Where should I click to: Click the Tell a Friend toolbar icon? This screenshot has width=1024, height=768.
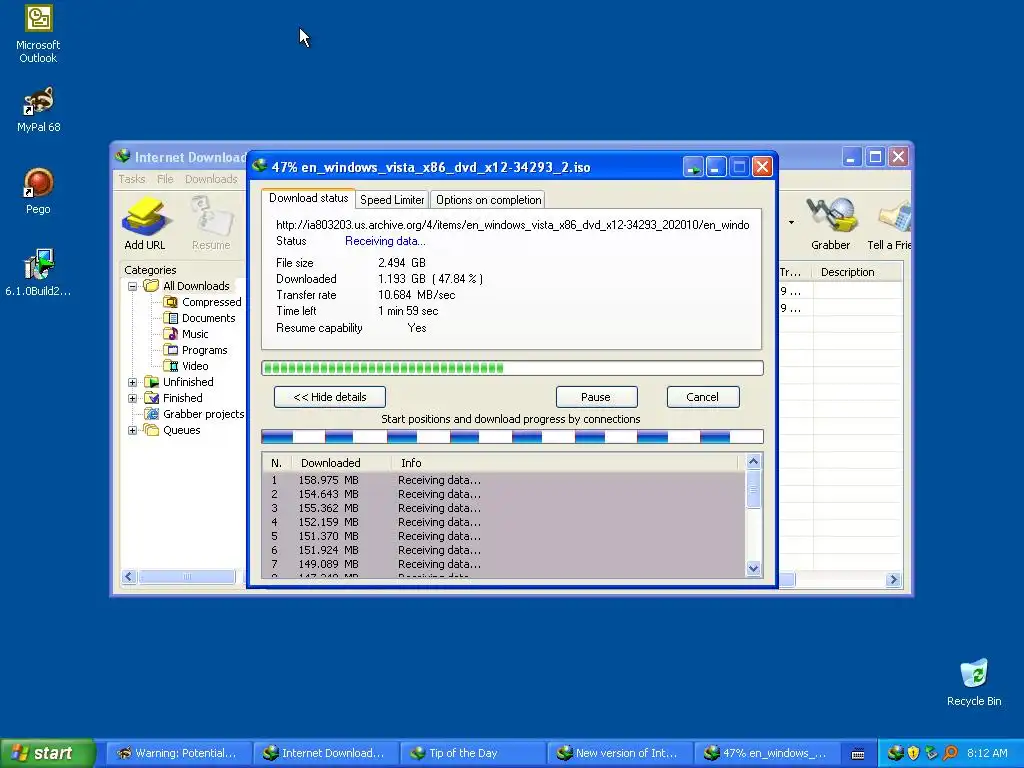click(x=889, y=224)
